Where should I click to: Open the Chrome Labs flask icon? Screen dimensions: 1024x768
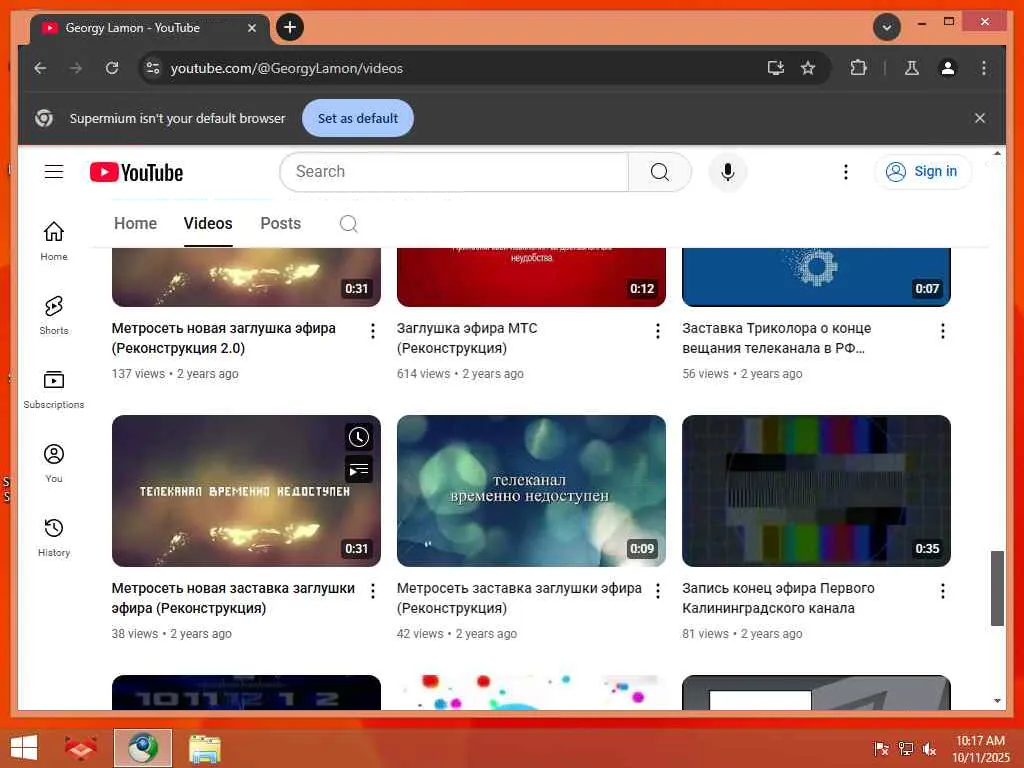912,68
